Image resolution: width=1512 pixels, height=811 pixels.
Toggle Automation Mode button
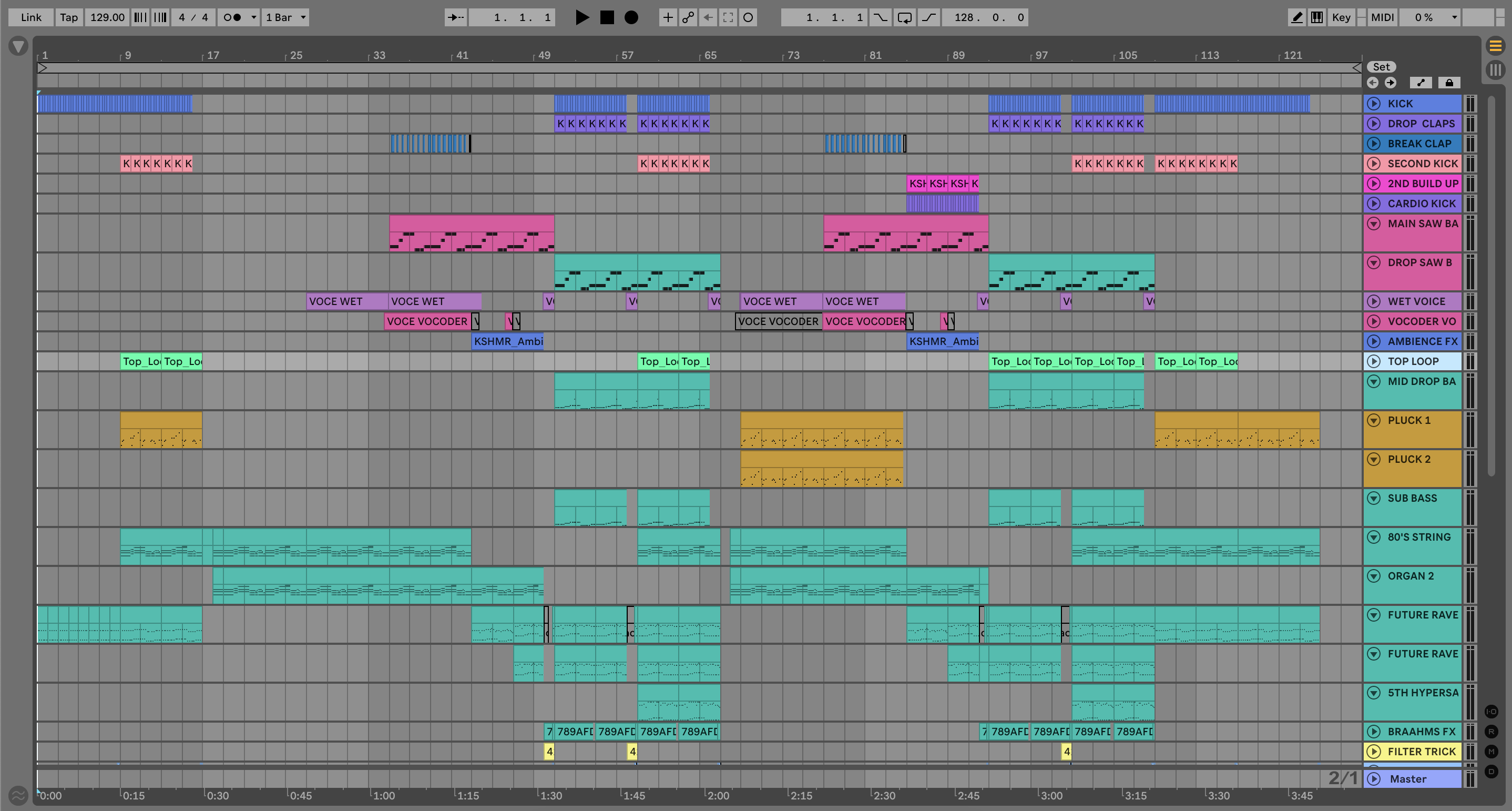point(1421,82)
